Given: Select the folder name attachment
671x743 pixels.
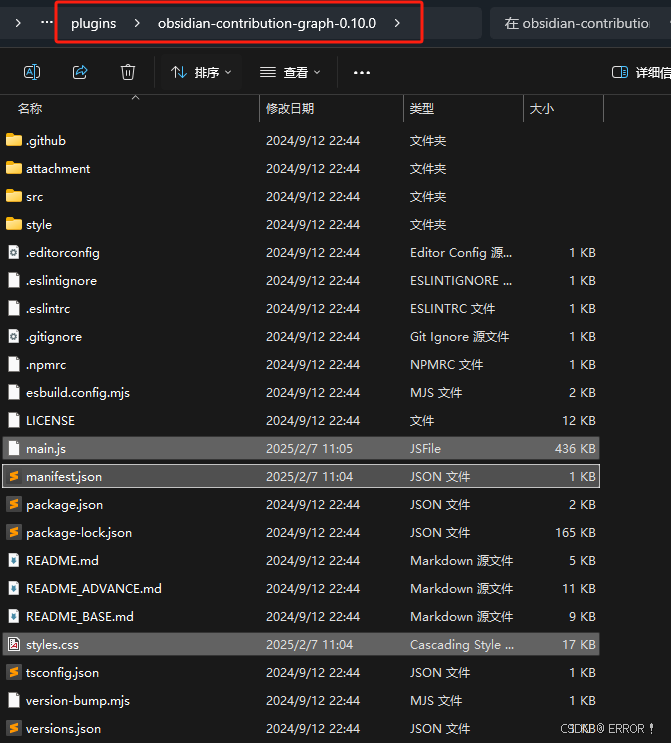Looking at the screenshot, I should (58, 169).
